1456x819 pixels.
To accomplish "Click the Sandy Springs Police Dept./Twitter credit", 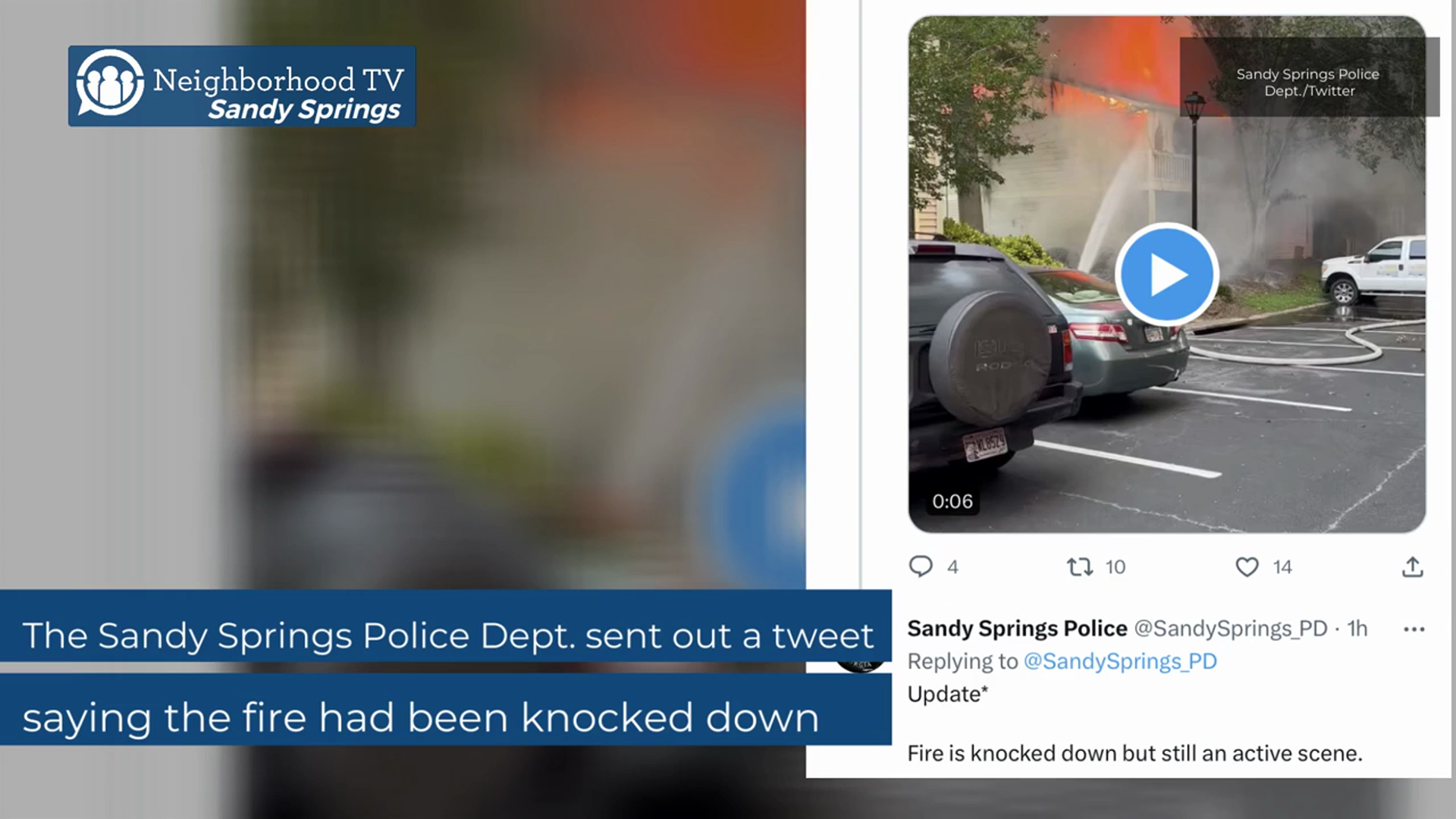I will [x=1308, y=82].
